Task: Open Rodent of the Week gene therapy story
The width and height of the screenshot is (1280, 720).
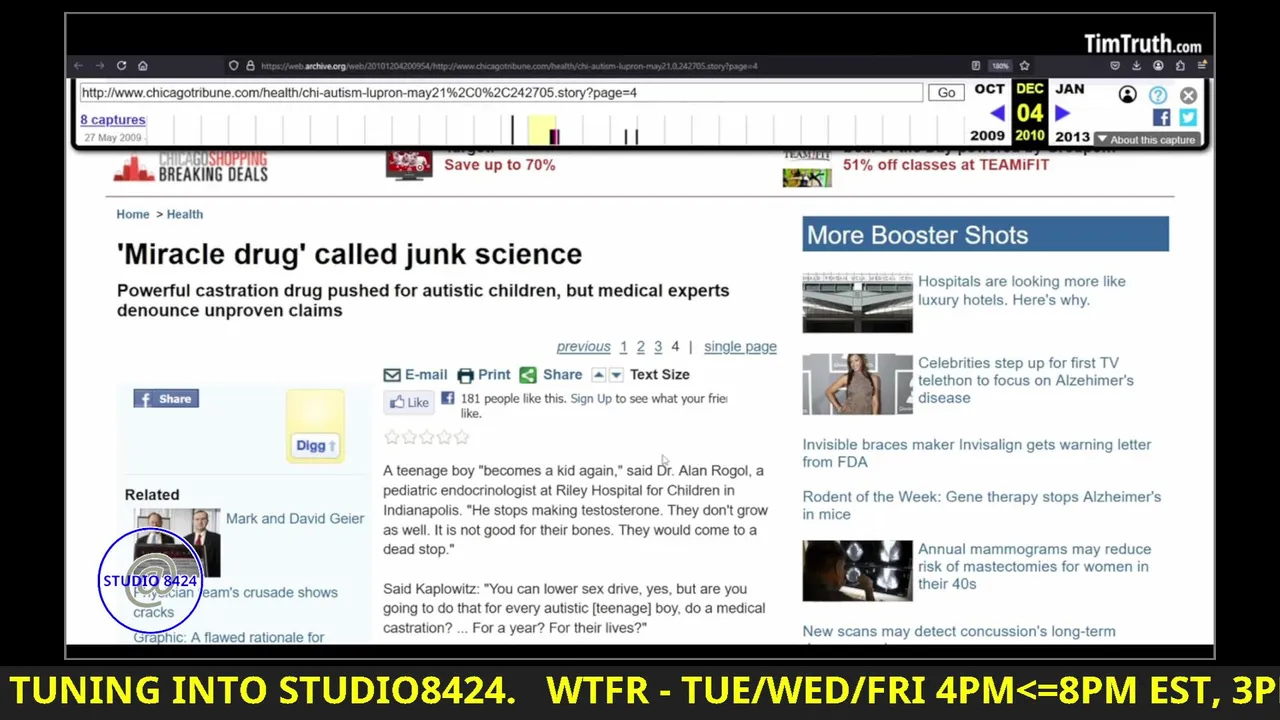Action: [x=982, y=505]
